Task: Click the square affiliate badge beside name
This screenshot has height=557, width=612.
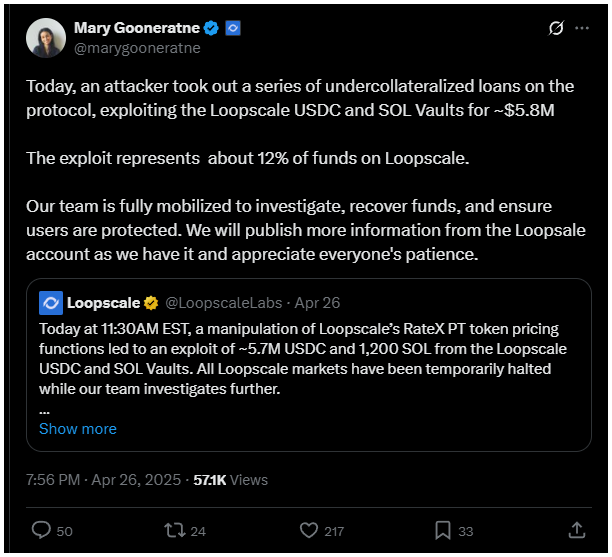Action: pos(233,28)
